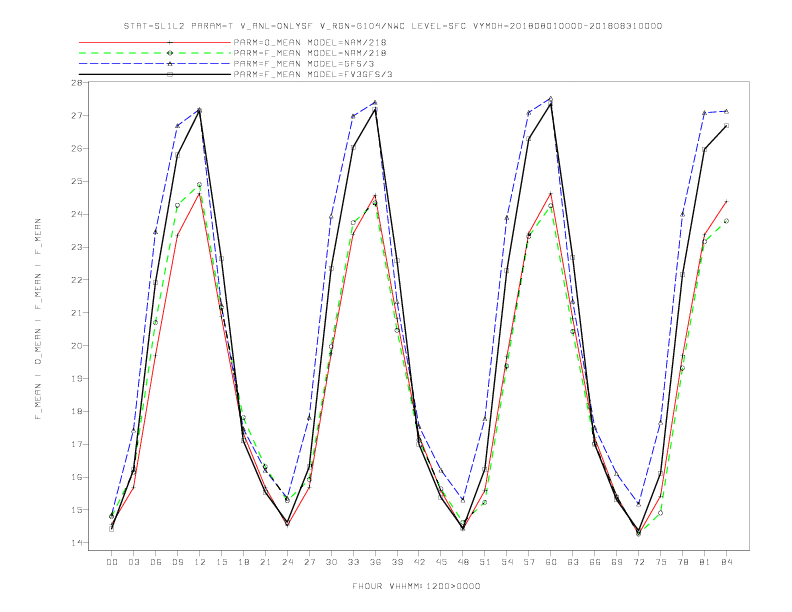The image size is (792, 612).
Task: Select legend label PARM=F_MEAN MODEL=FV3GFS/3
Action: [x=313, y=75]
